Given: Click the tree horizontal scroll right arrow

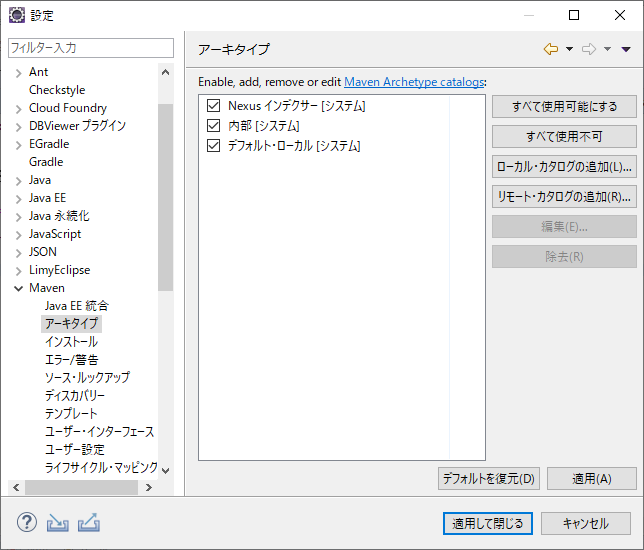Looking at the screenshot, I should click(x=149, y=488).
